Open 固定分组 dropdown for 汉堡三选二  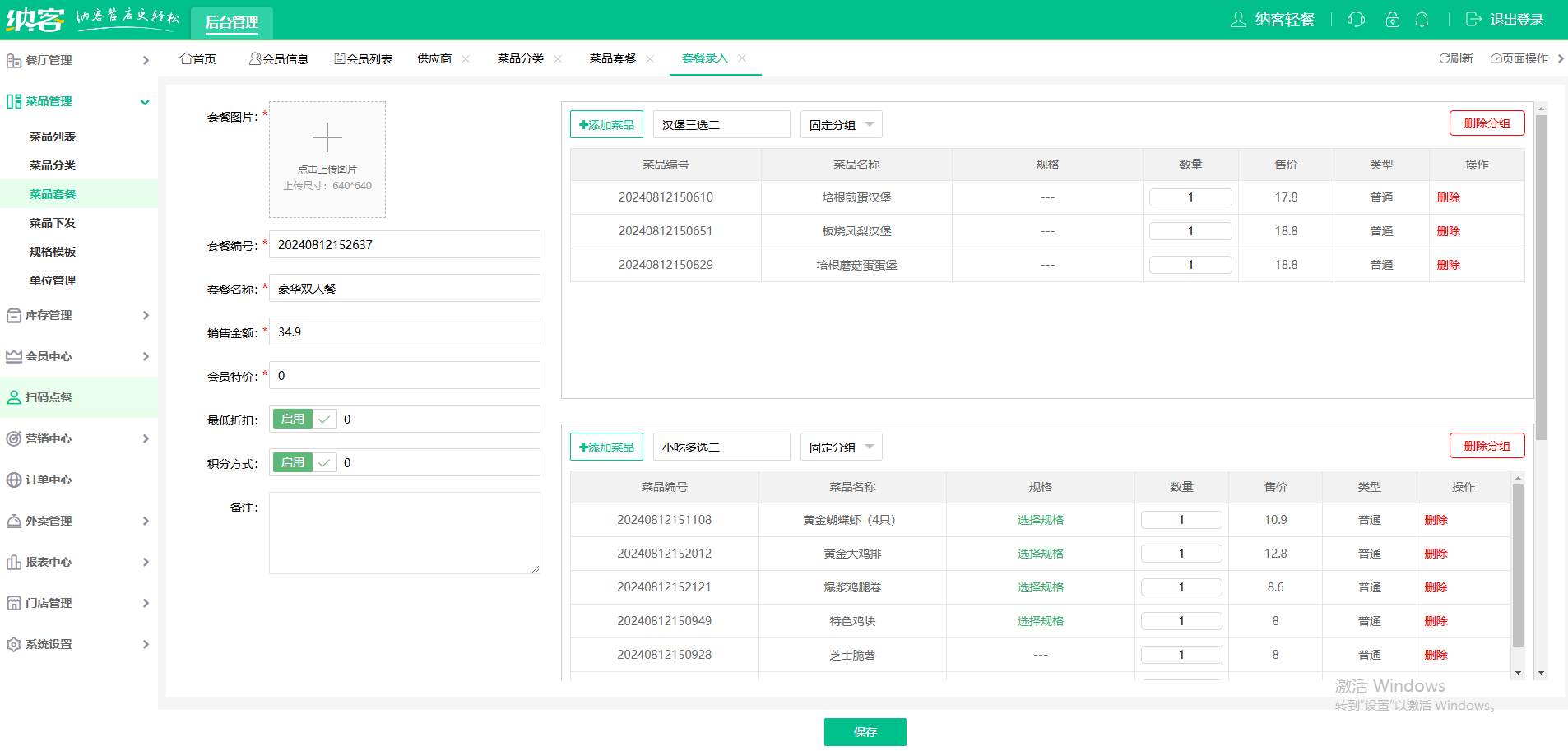841,125
